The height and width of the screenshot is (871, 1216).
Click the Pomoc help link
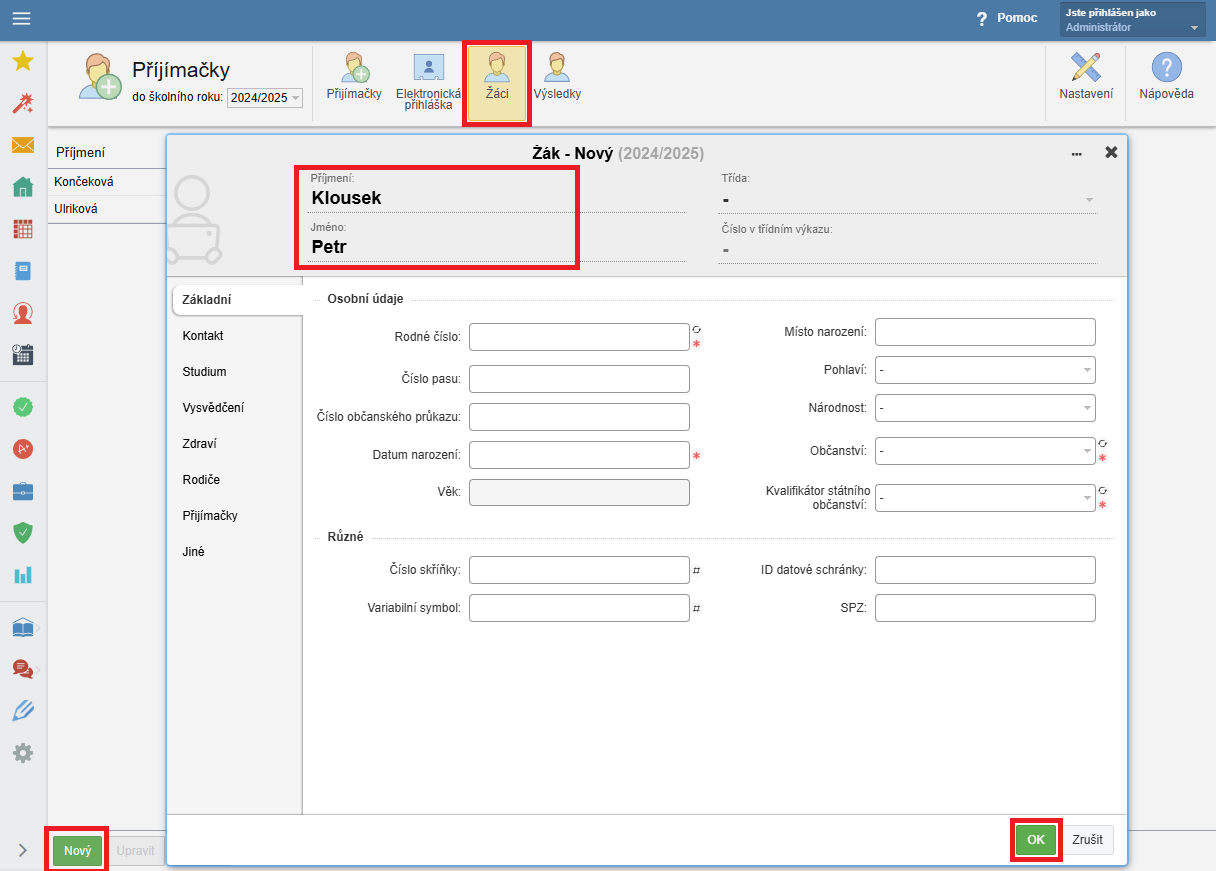click(1007, 18)
